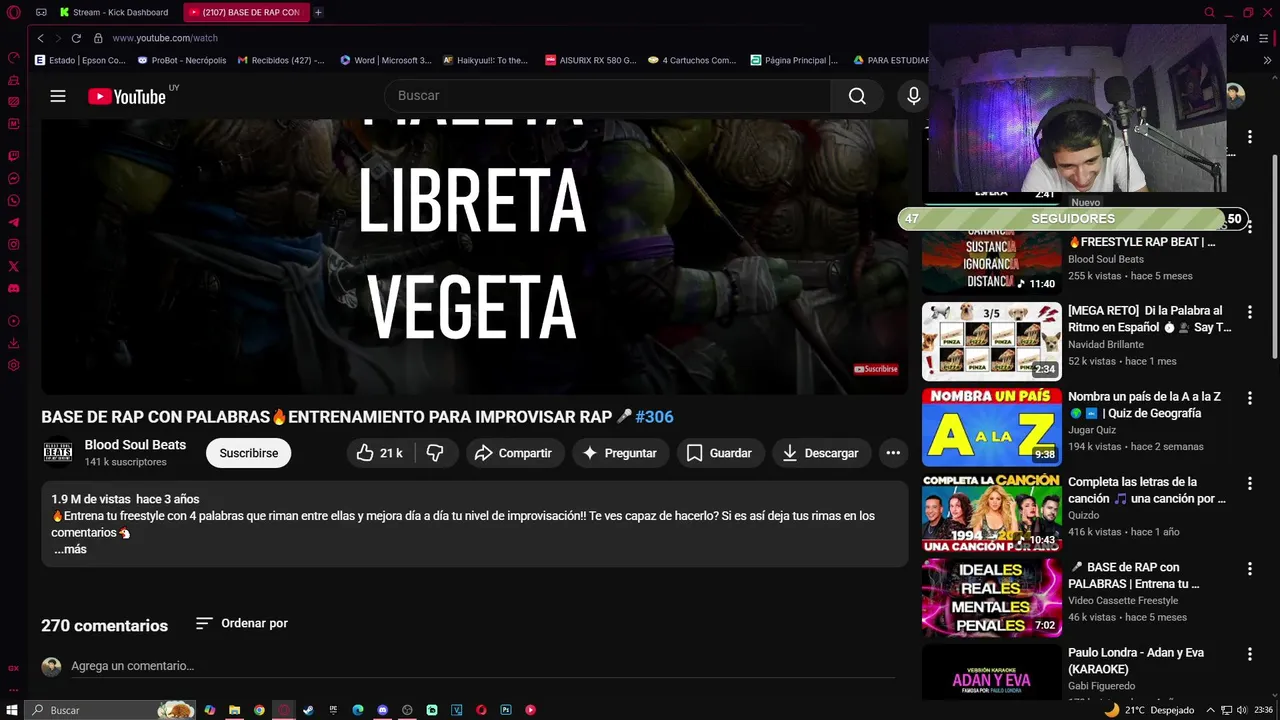Image resolution: width=1280 pixels, height=720 pixels.
Task: Open the YouTube guide hamburger menu
Action: tap(58, 96)
